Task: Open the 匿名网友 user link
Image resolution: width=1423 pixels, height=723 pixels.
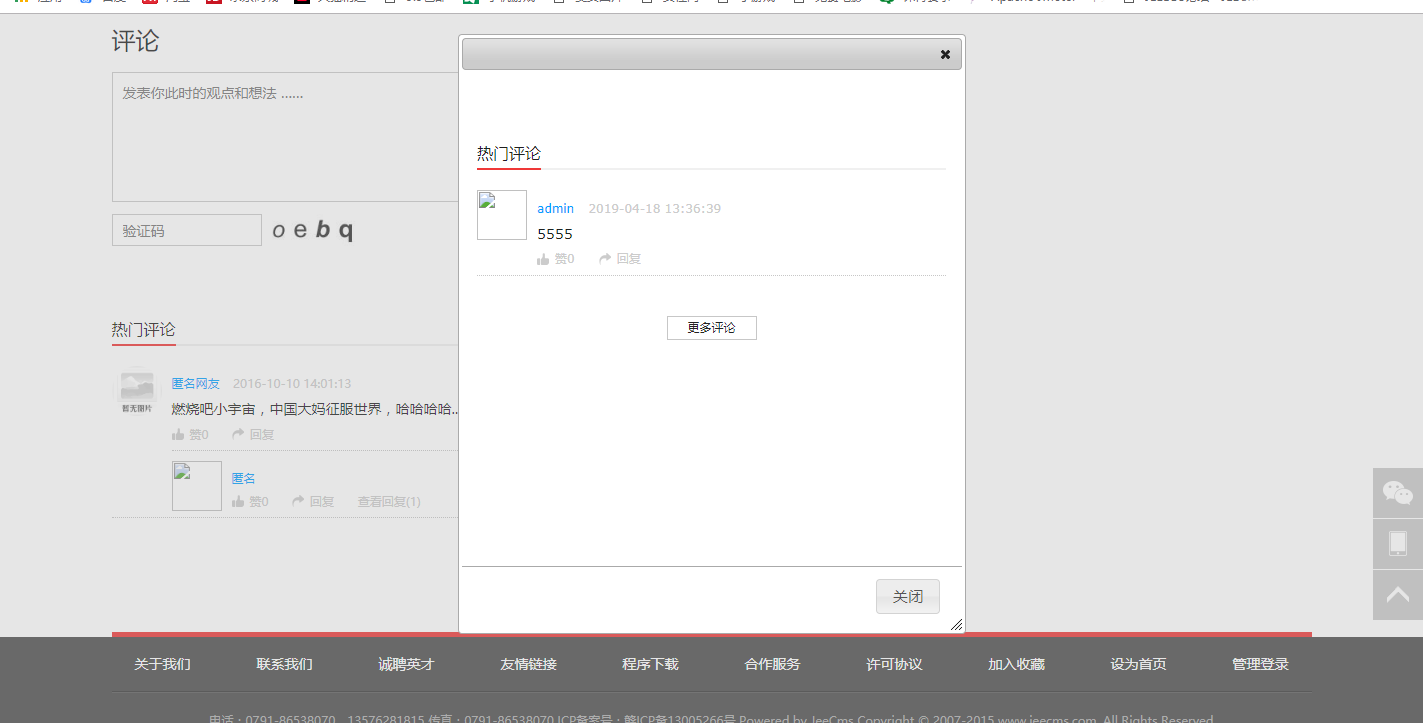Action: coord(196,383)
